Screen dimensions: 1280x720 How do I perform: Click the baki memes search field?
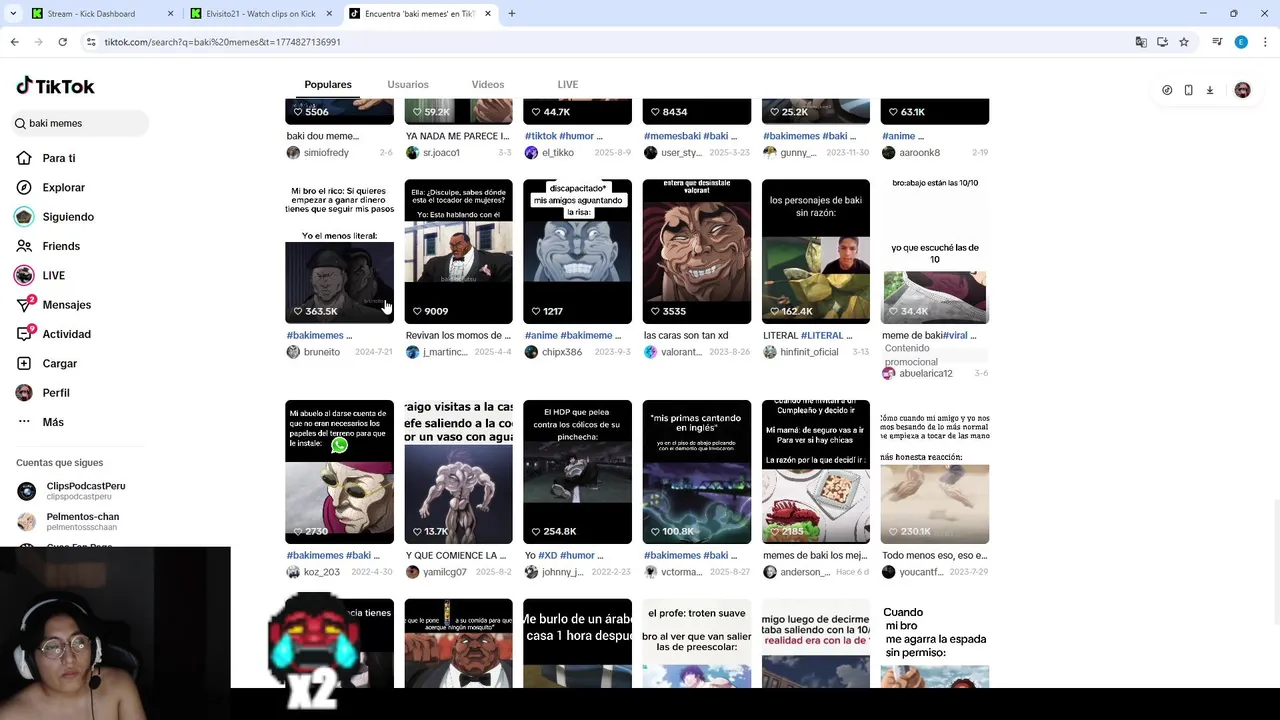tap(81, 123)
